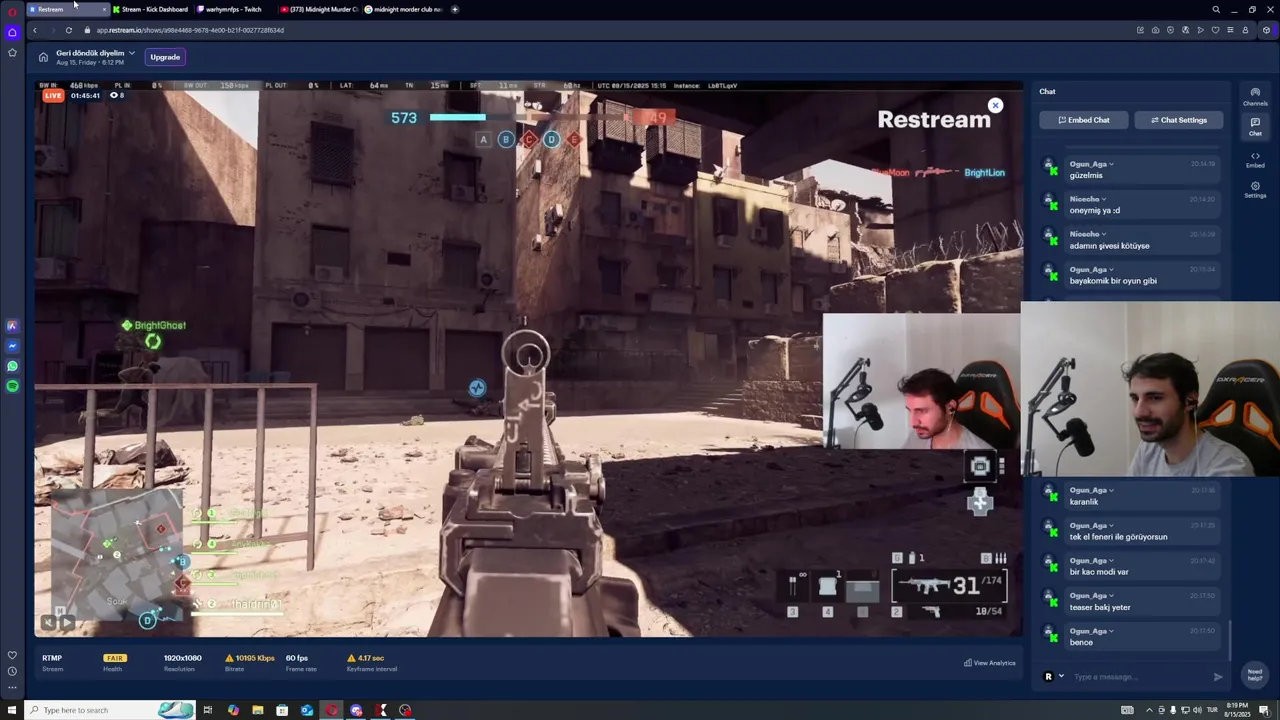Open Opera easy setup sliders icon
Screen dimensions: 1280x720
[1230, 30]
